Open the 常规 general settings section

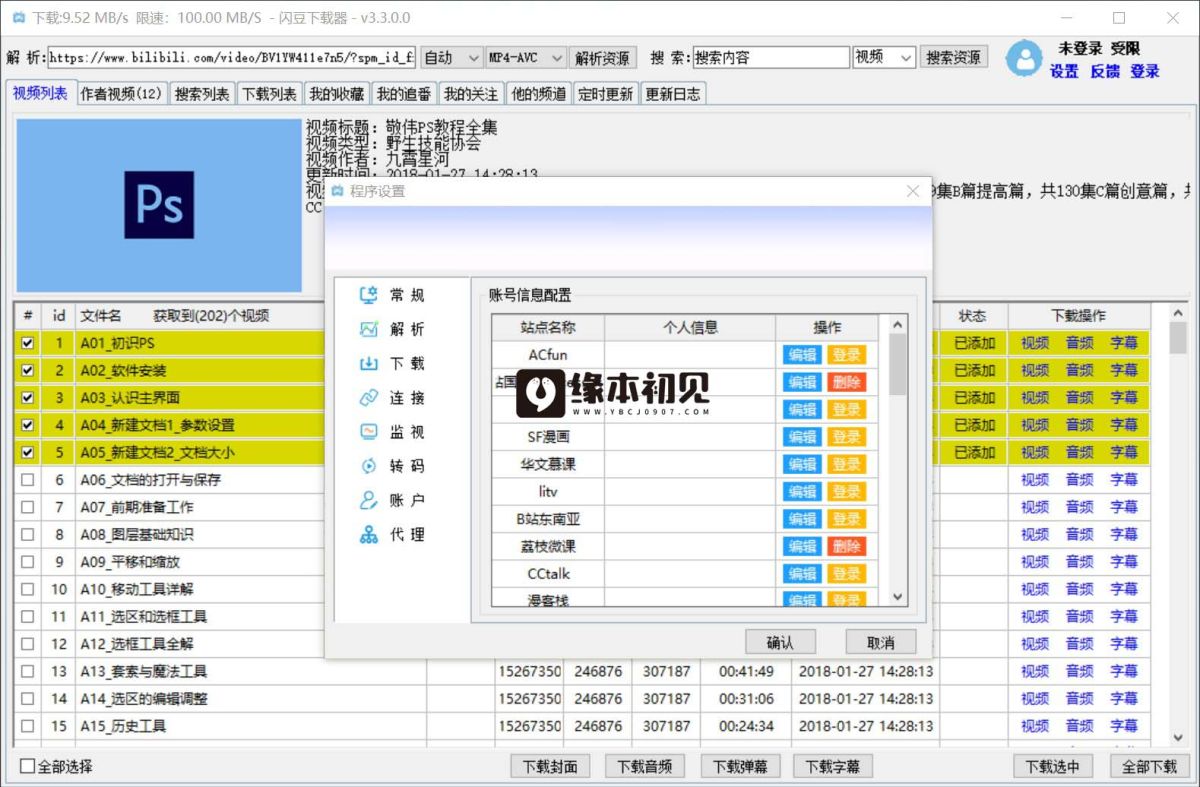tap(392, 295)
